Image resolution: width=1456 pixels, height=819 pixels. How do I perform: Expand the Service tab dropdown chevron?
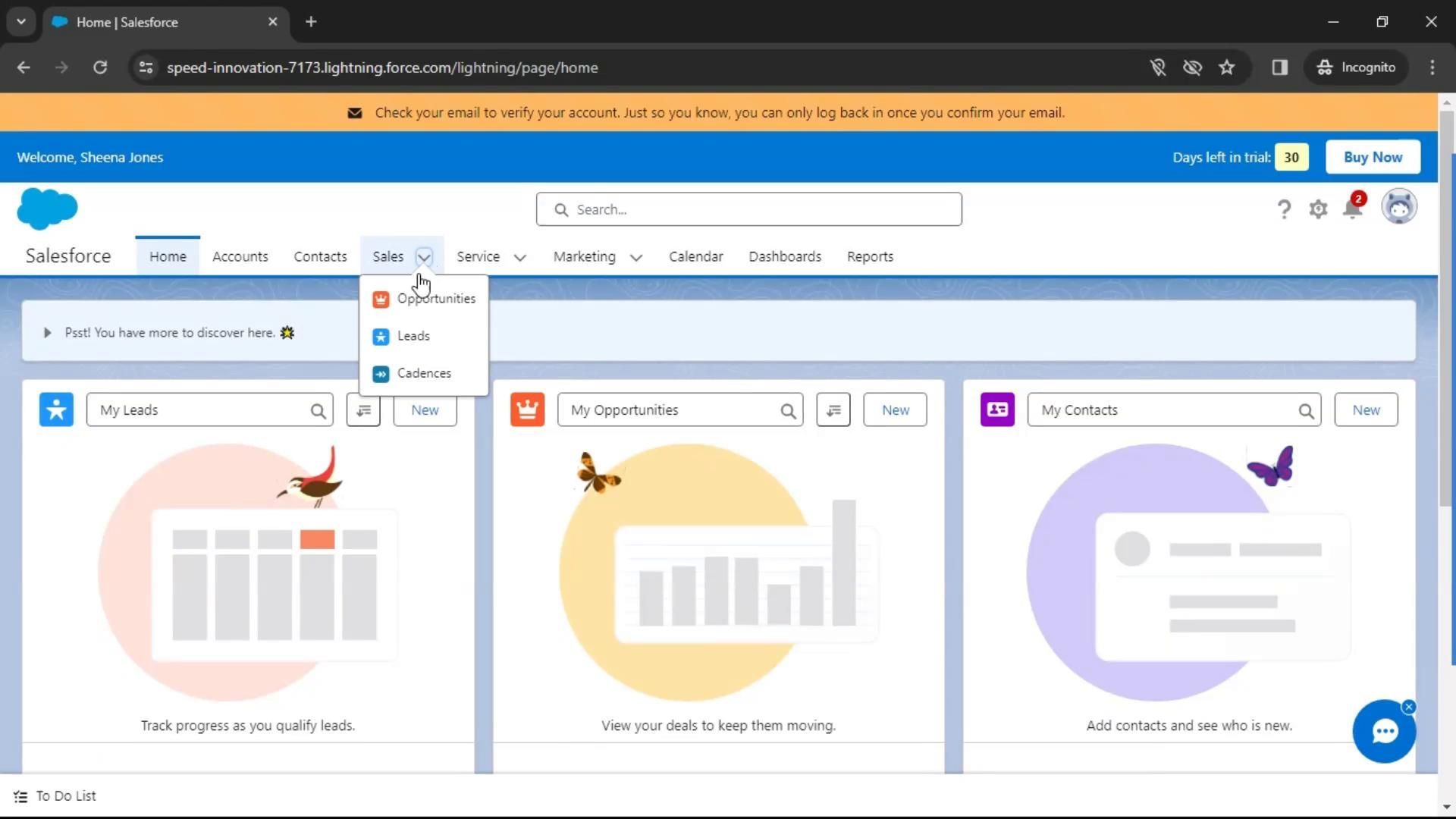(x=519, y=258)
